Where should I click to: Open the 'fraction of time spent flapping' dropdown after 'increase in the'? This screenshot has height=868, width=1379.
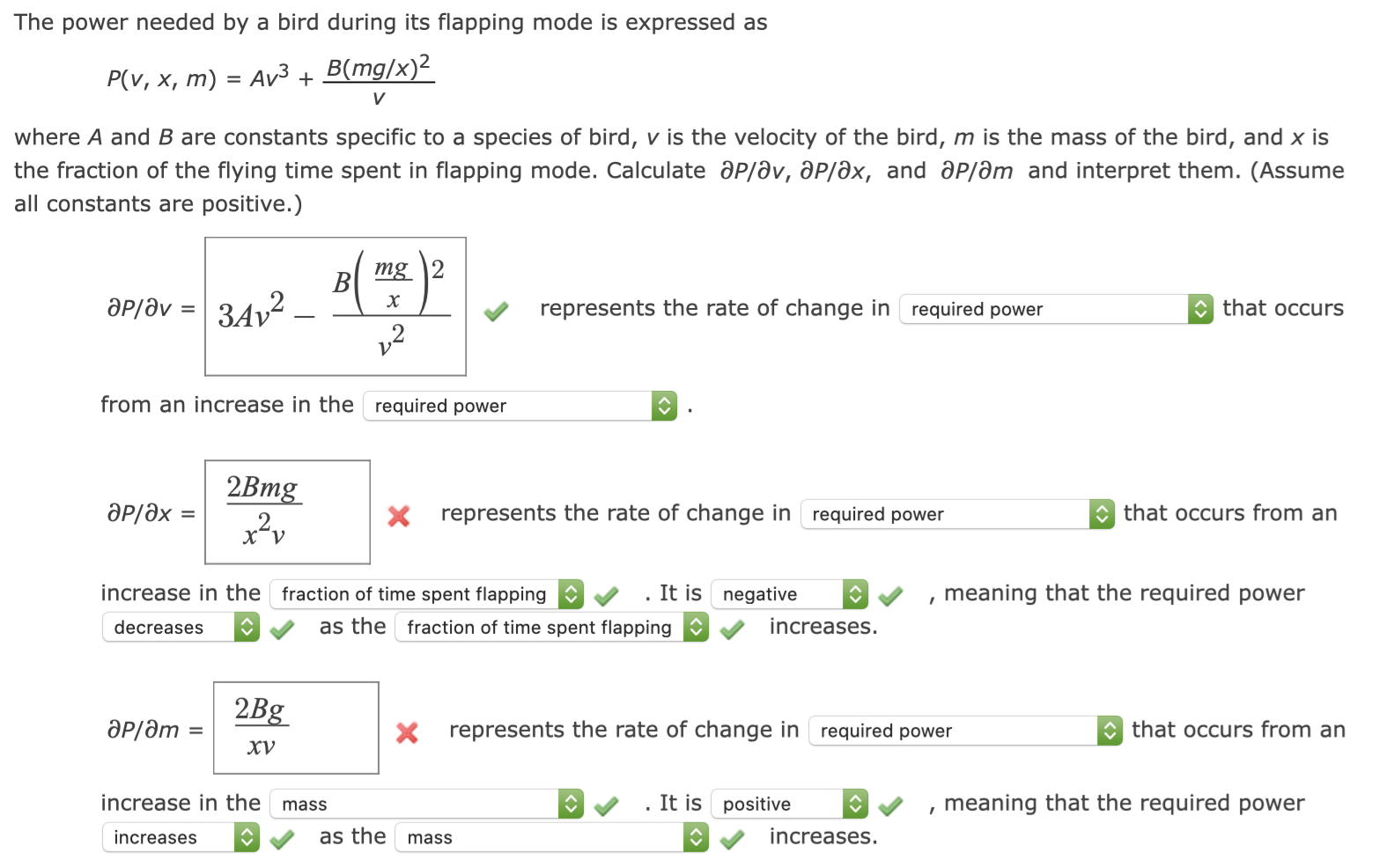(x=425, y=594)
